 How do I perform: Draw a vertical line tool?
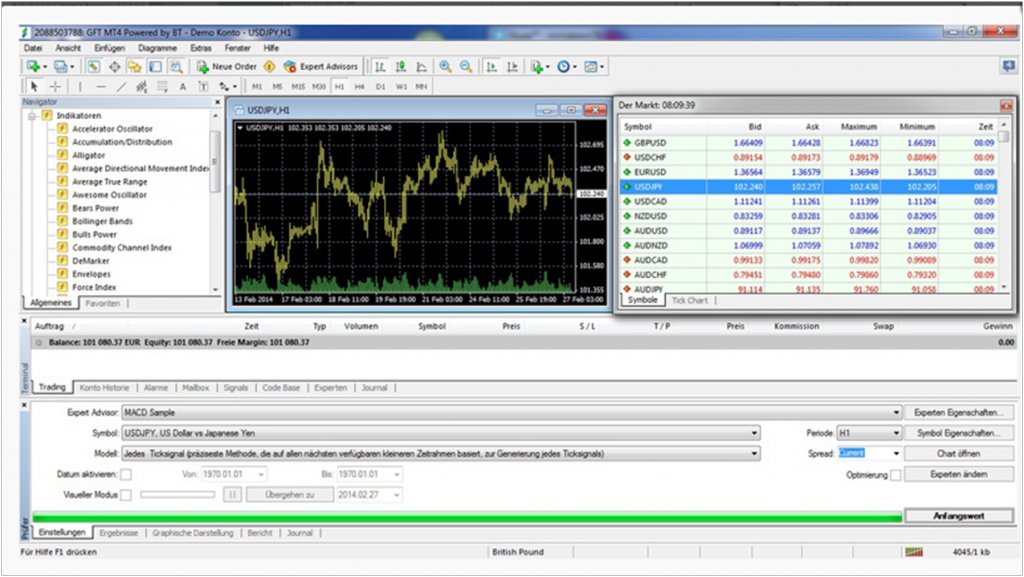coord(80,86)
